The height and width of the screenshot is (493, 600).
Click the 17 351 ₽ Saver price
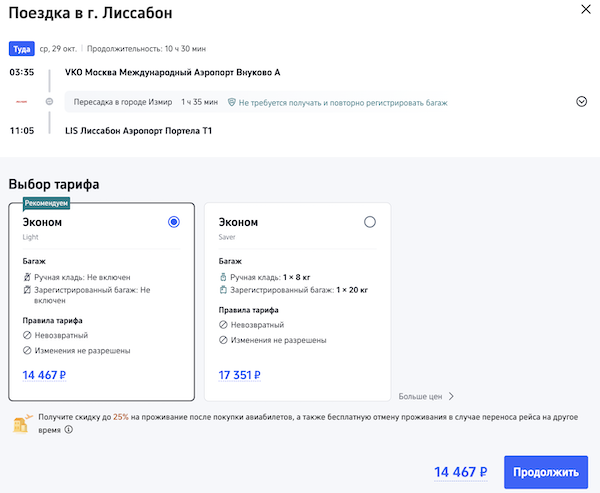pos(240,376)
